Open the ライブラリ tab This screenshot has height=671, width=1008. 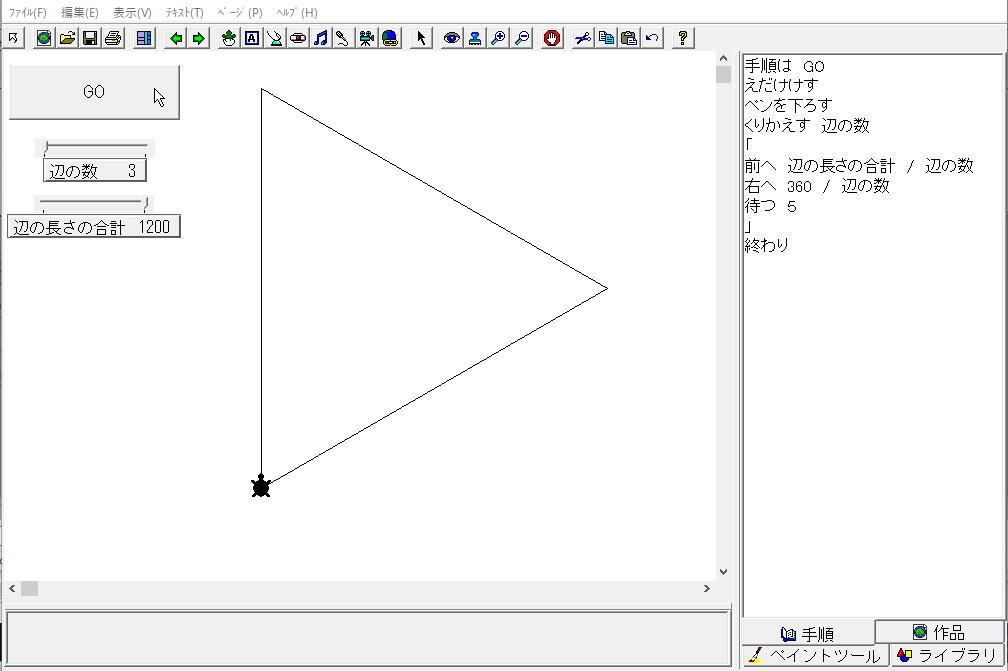pos(946,656)
